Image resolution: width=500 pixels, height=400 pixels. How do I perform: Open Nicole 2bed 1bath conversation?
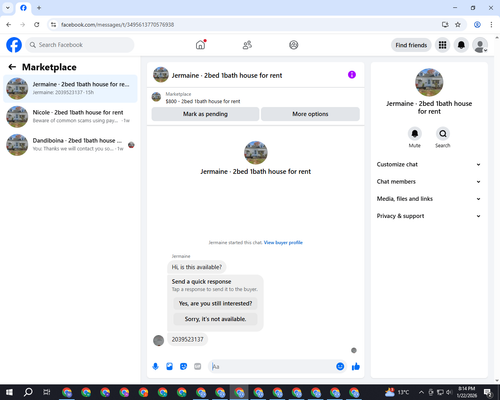pyautogui.click(x=70, y=116)
